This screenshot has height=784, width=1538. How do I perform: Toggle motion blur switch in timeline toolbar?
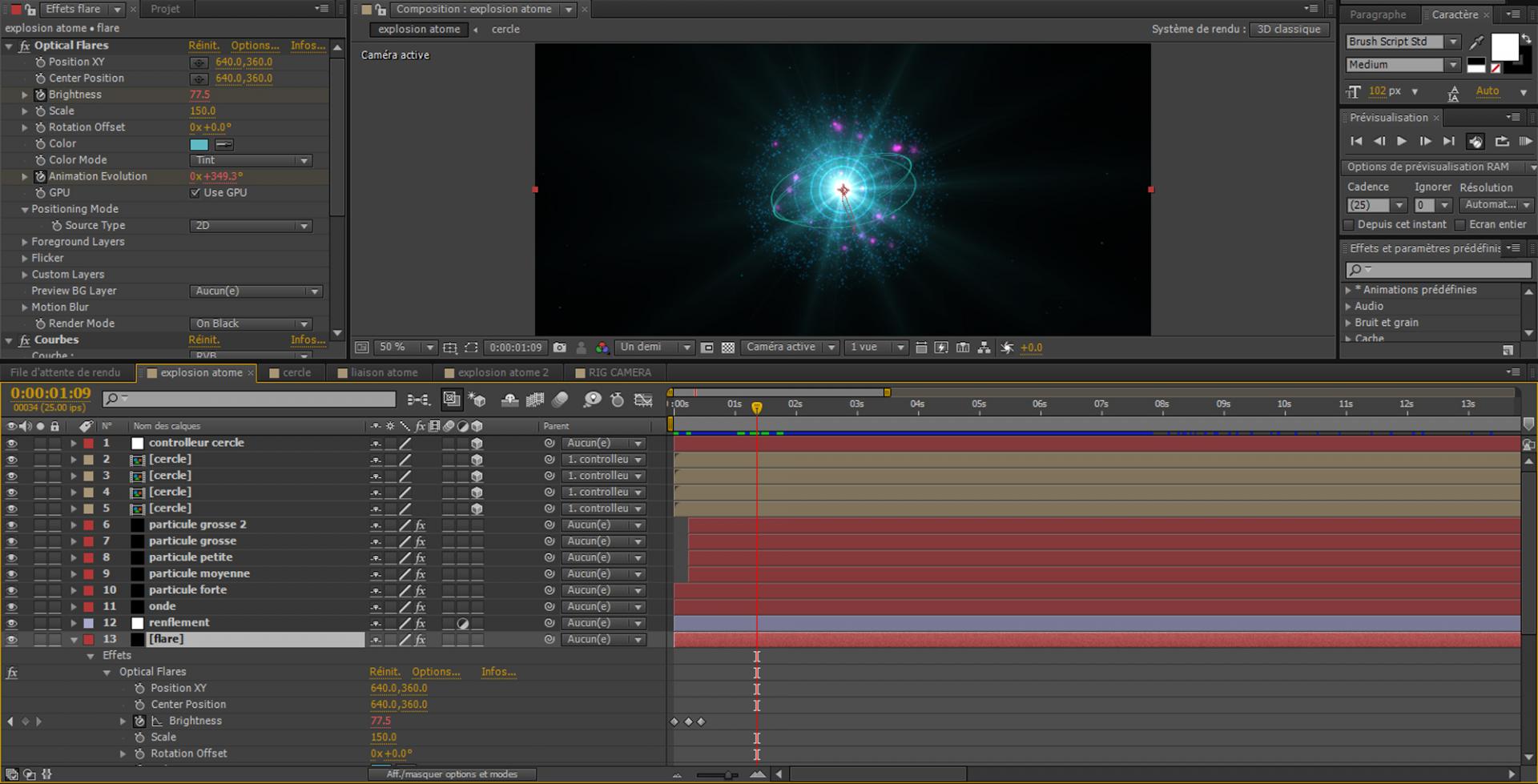[560, 399]
